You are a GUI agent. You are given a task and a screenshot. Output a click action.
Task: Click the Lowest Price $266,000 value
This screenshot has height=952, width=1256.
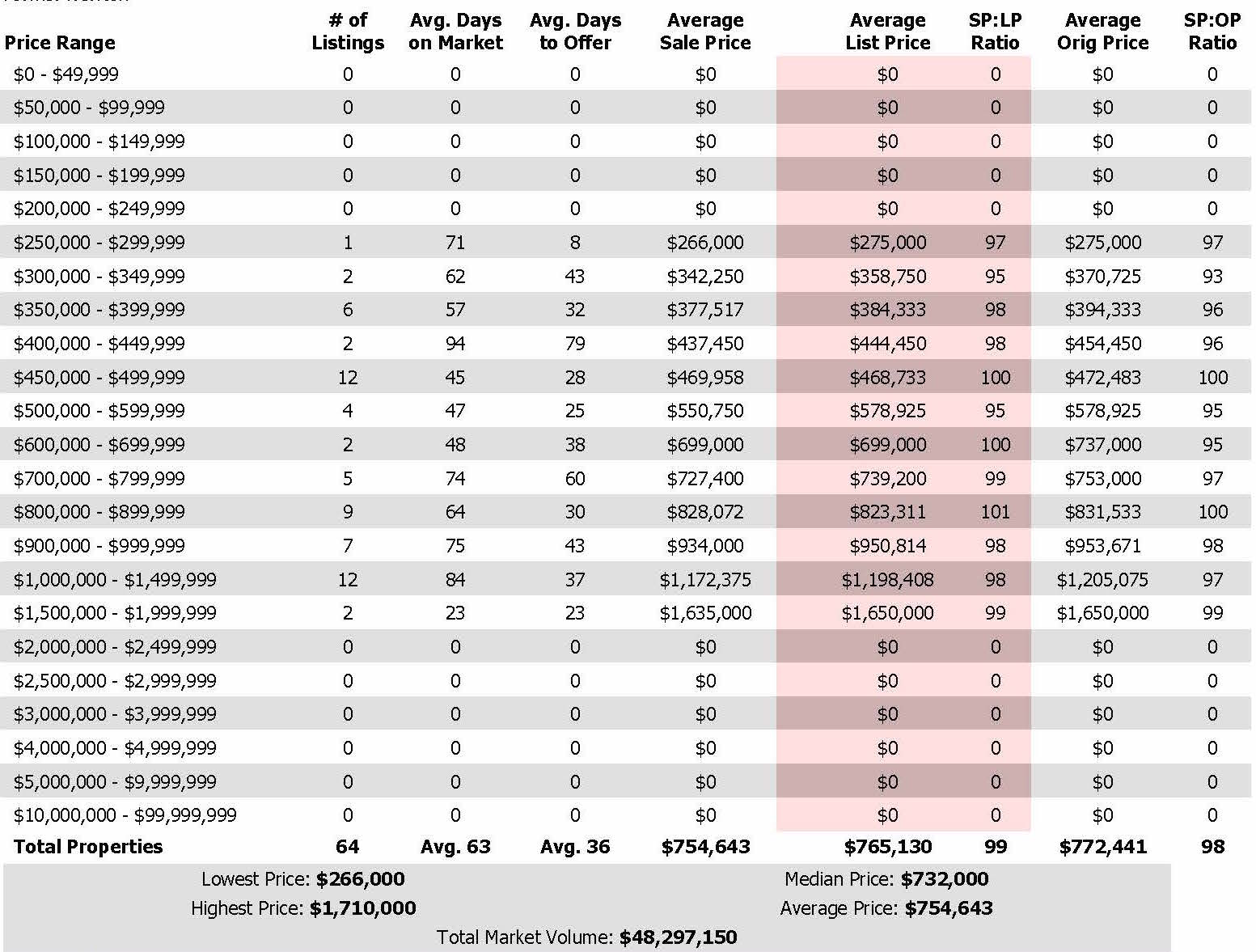[x=360, y=879]
